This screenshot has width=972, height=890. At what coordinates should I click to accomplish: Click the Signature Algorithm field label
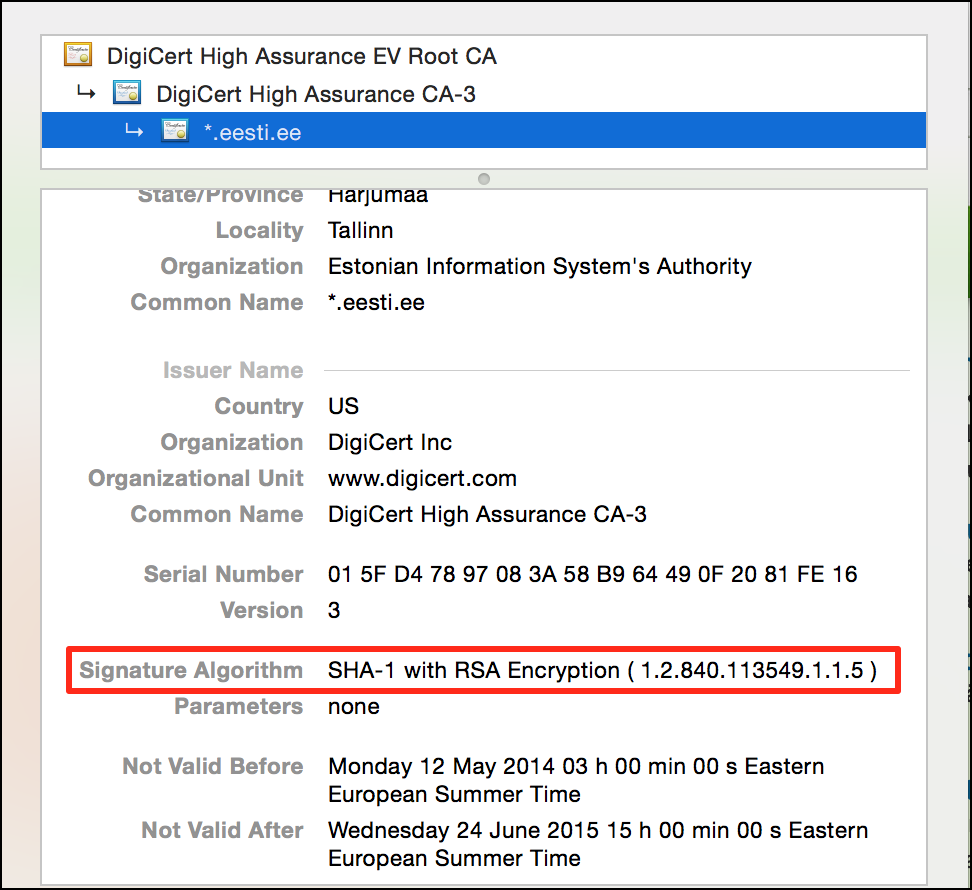point(191,670)
